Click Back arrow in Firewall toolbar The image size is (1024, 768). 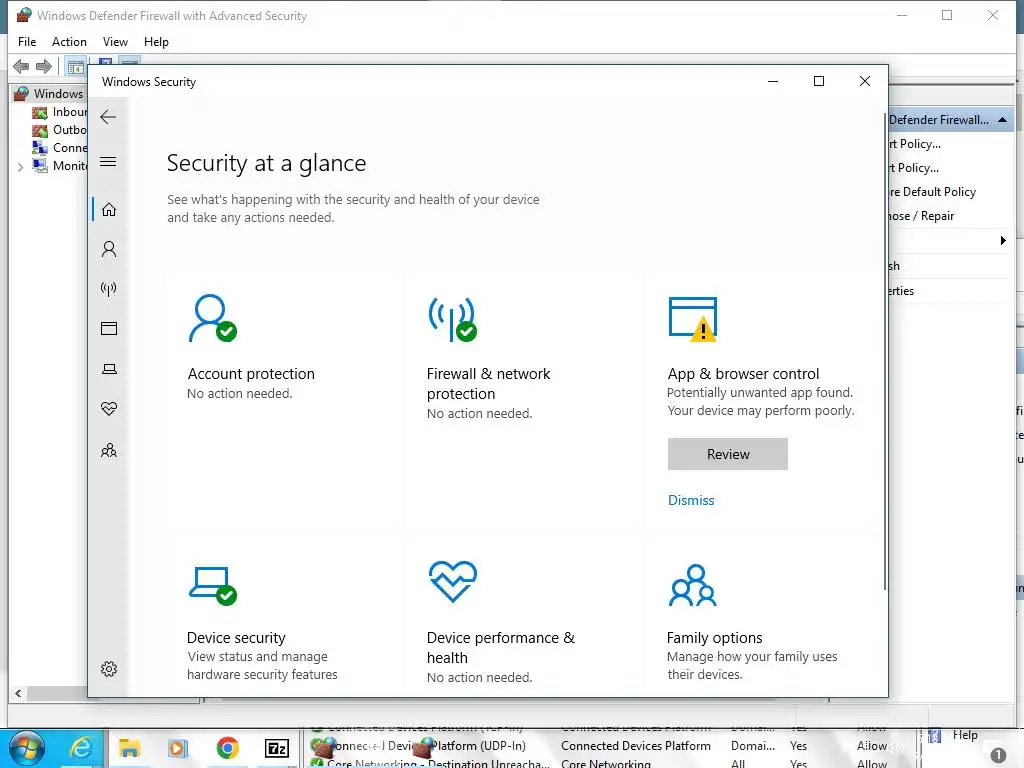point(21,67)
